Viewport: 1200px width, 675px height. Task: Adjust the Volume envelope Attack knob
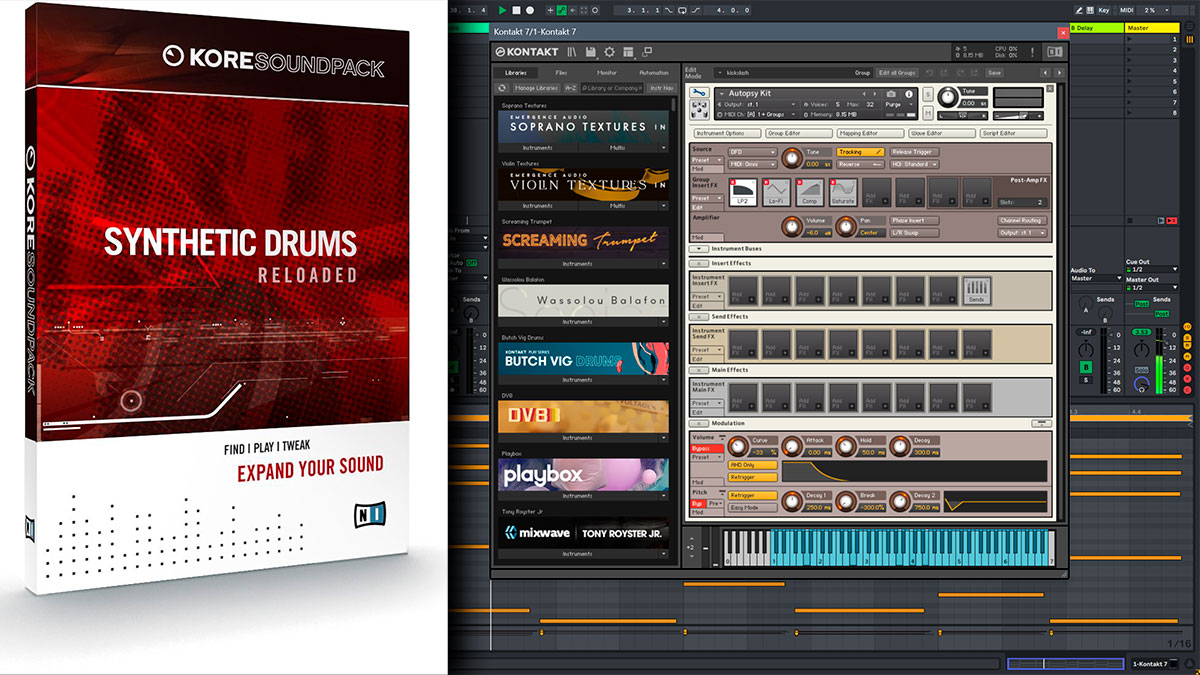pyautogui.click(x=792, y=447)
